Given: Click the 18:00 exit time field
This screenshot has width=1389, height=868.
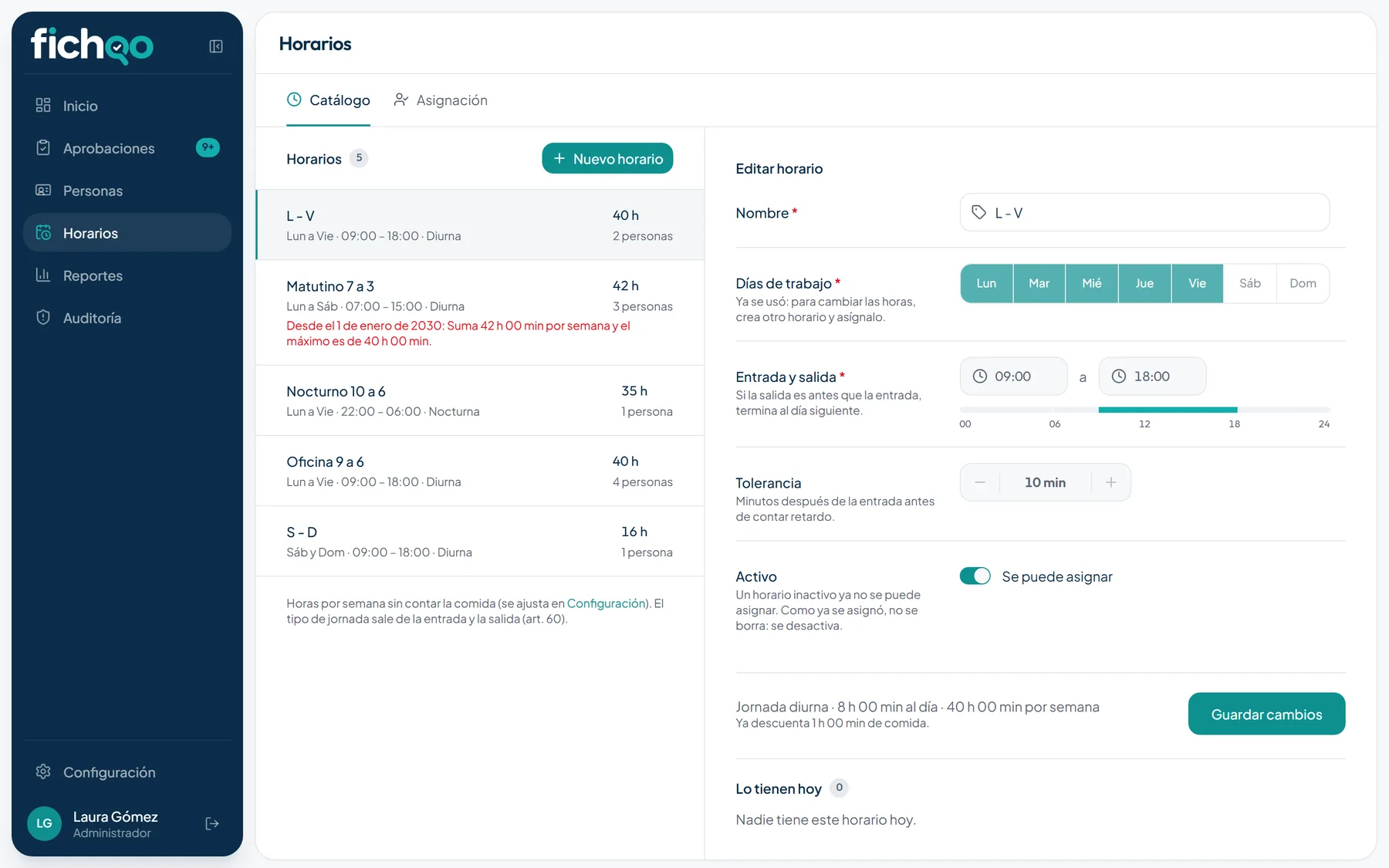Looking at the screenshot, I should click(x=1152, y=376).
